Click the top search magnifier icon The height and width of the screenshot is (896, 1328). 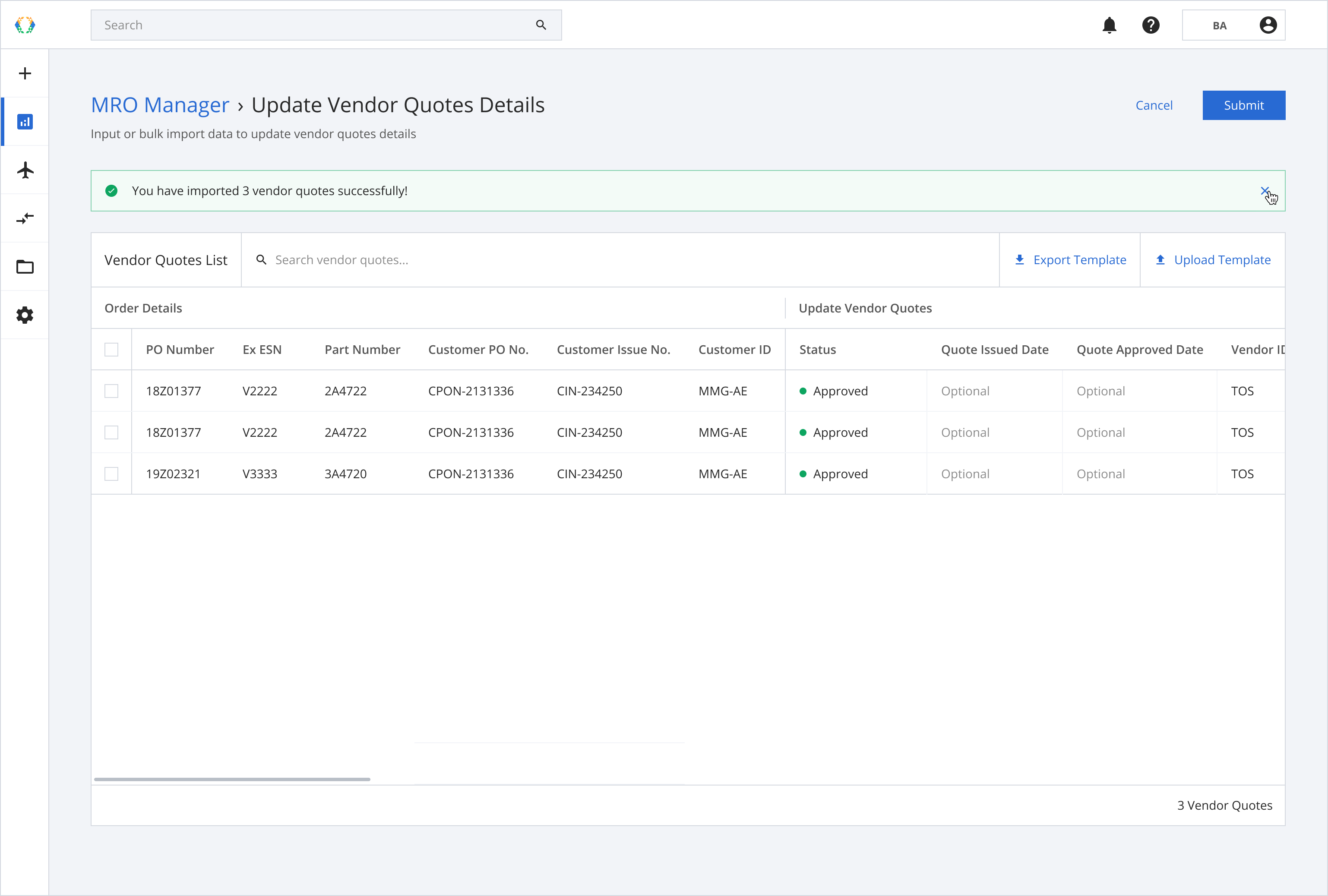click(x=541, y=25)
